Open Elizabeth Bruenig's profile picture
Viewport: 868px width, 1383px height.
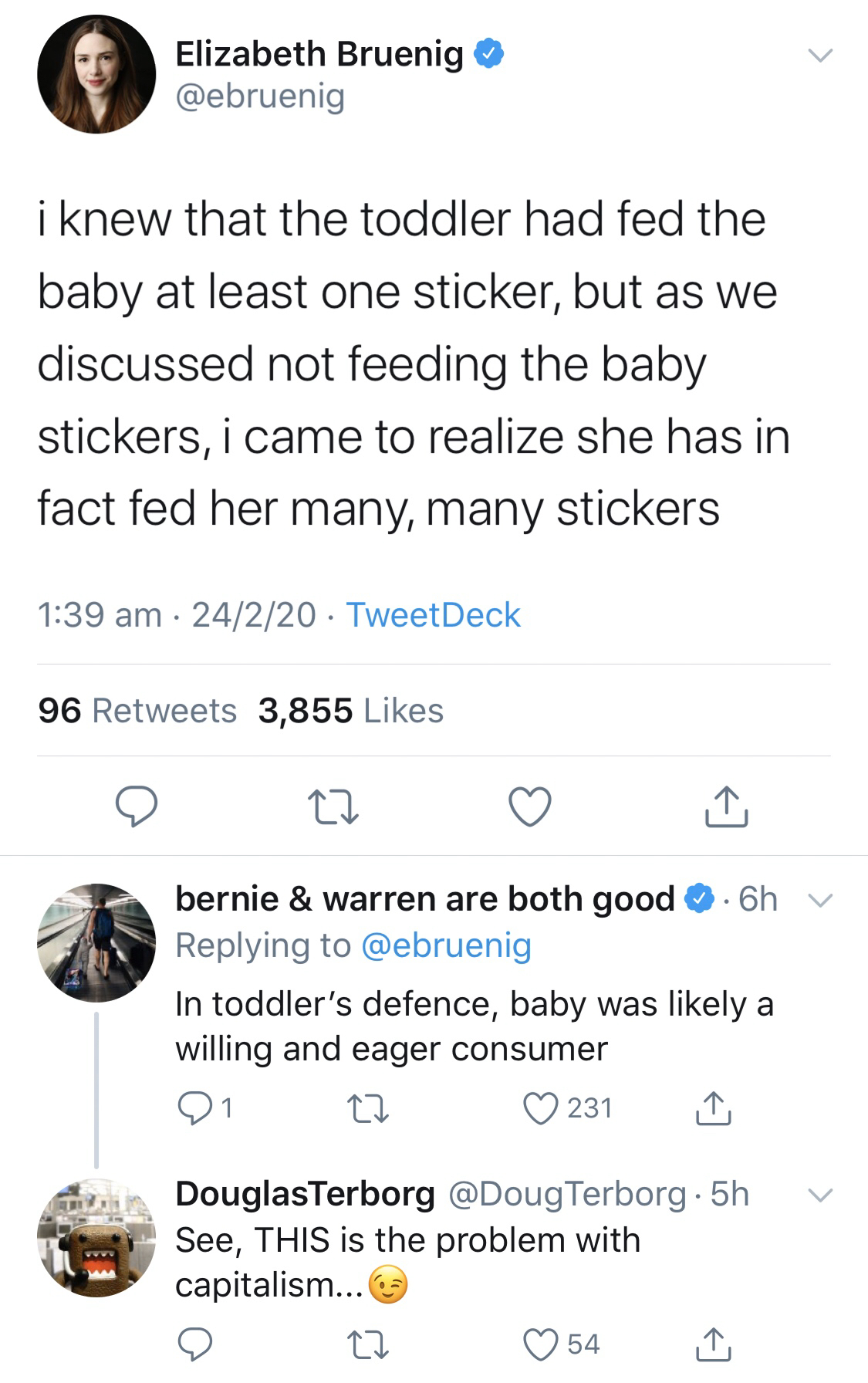point(96,74)
